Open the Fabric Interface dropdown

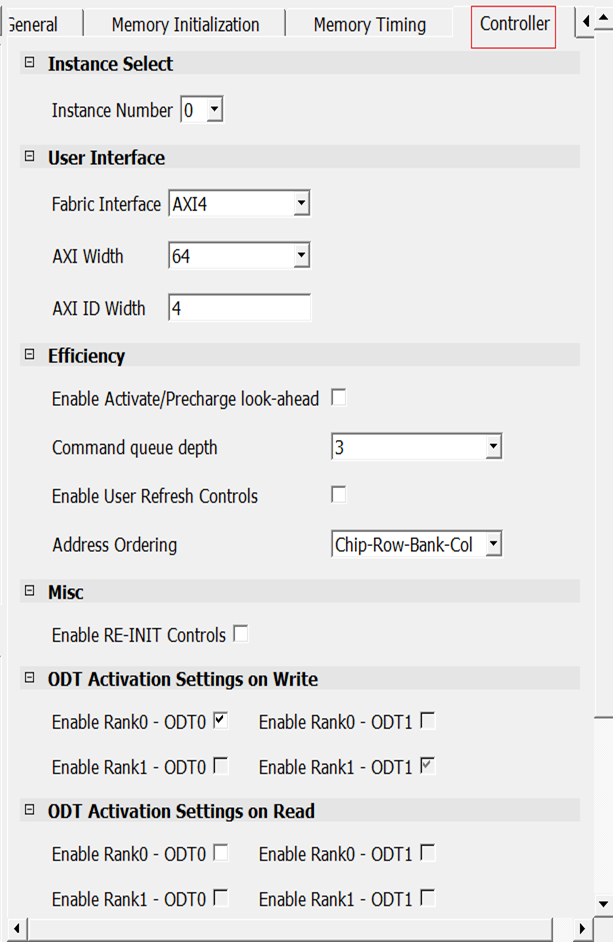pyautogui.click(x=301, y=204)
